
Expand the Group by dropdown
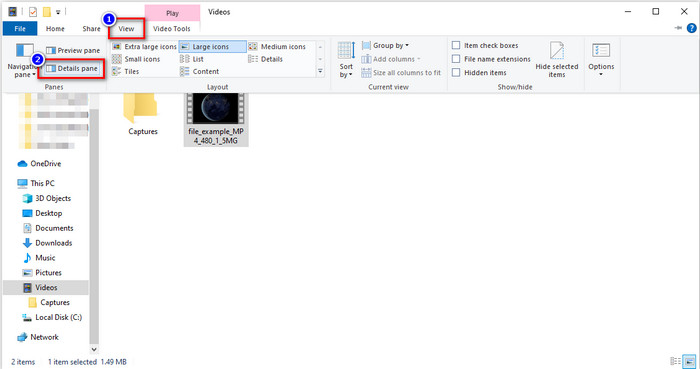385,46
